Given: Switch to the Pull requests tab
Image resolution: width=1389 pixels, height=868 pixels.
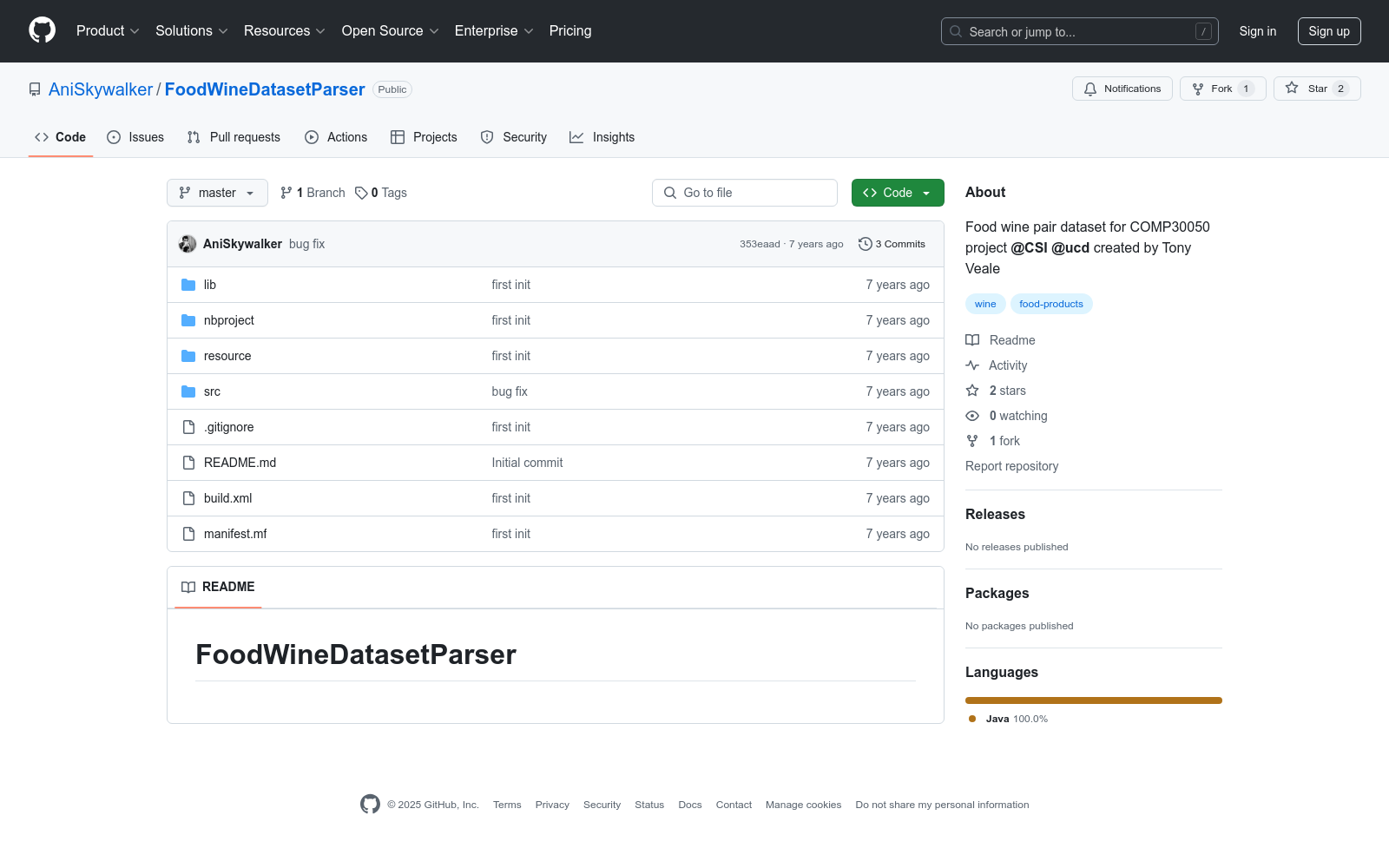Looking at the screenshot, I should click(234, 137).
